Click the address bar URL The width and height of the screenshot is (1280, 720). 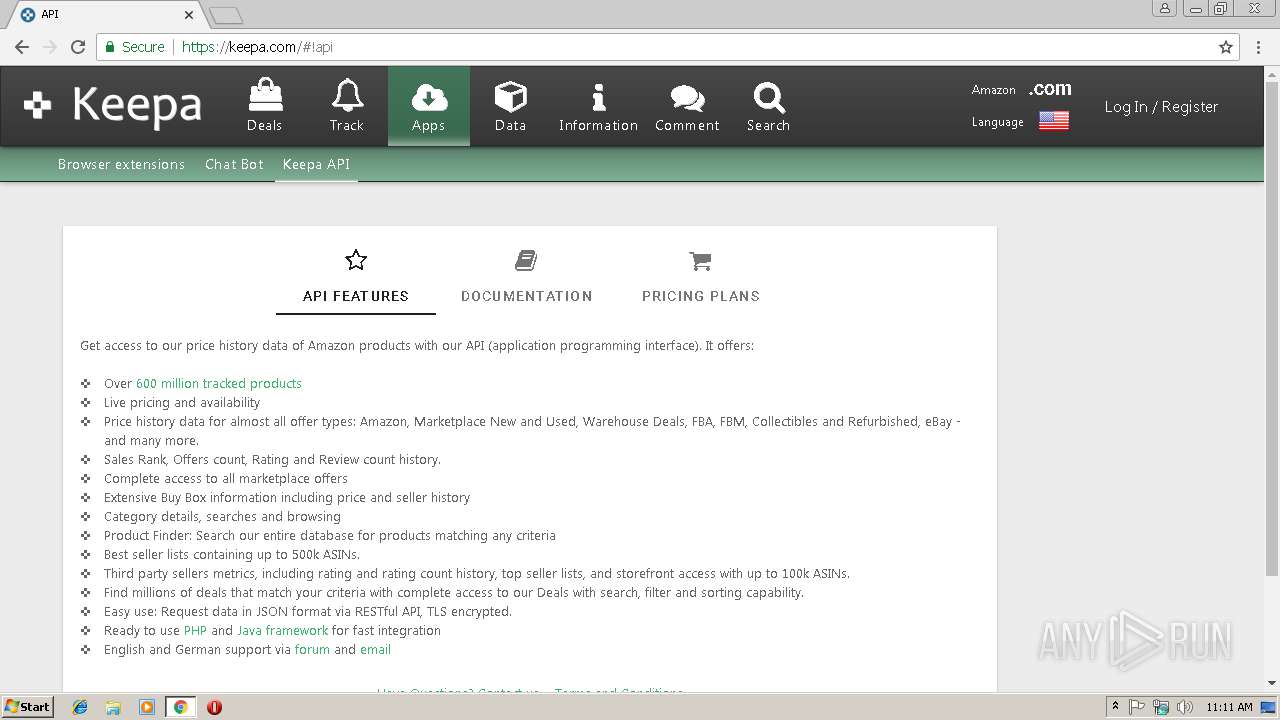[x=257, y=47]
